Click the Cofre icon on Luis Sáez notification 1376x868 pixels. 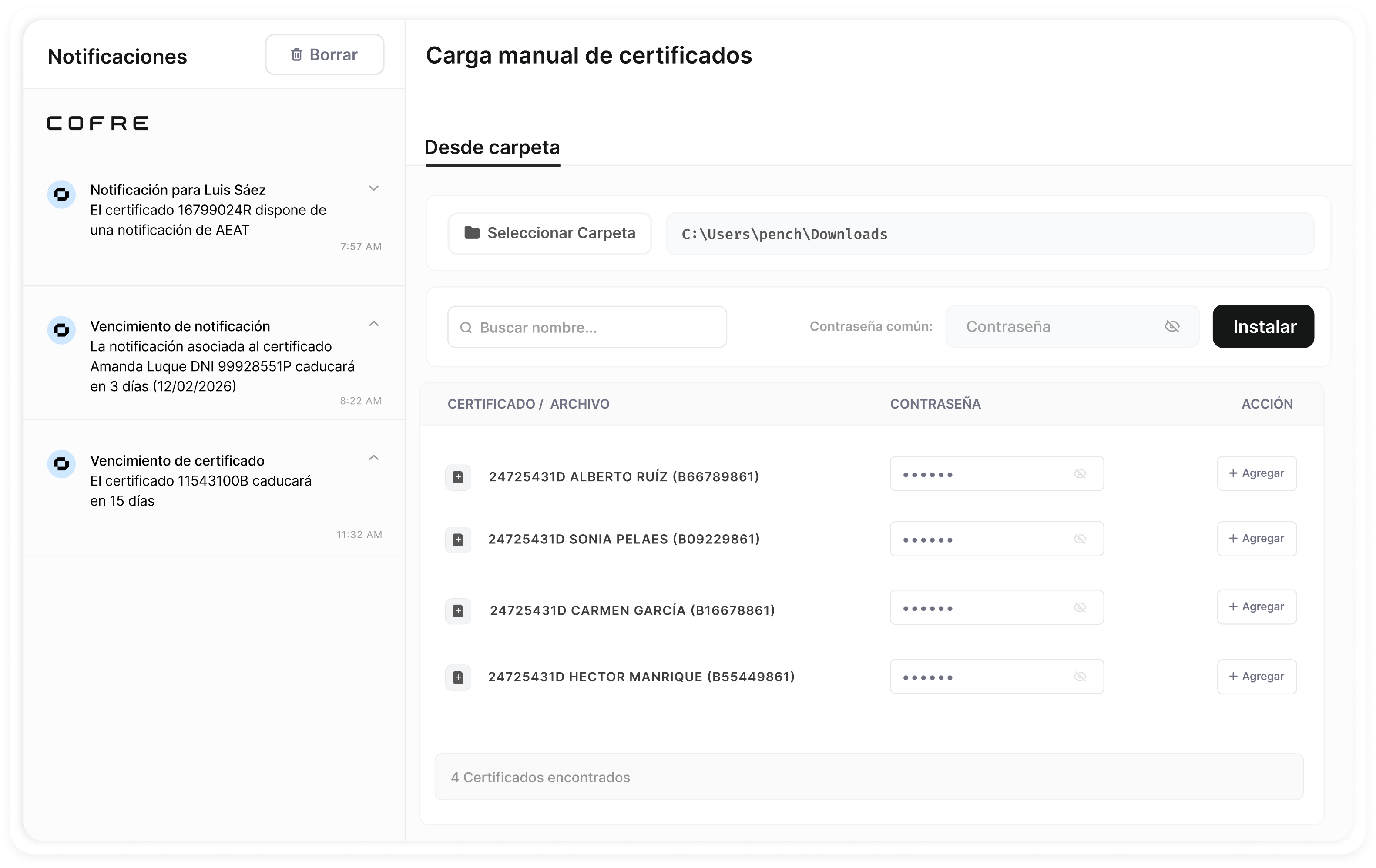pyautogui.click(x=61, y=195)
